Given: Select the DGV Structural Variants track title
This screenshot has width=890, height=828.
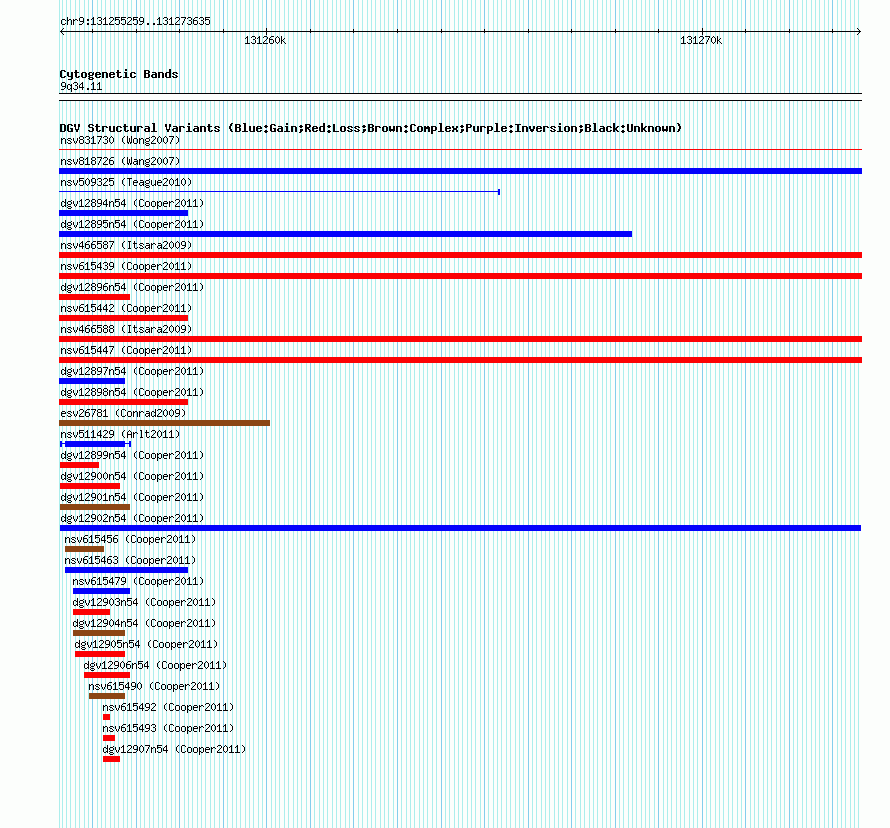Looking at the screenshot, I should [371, 128].
